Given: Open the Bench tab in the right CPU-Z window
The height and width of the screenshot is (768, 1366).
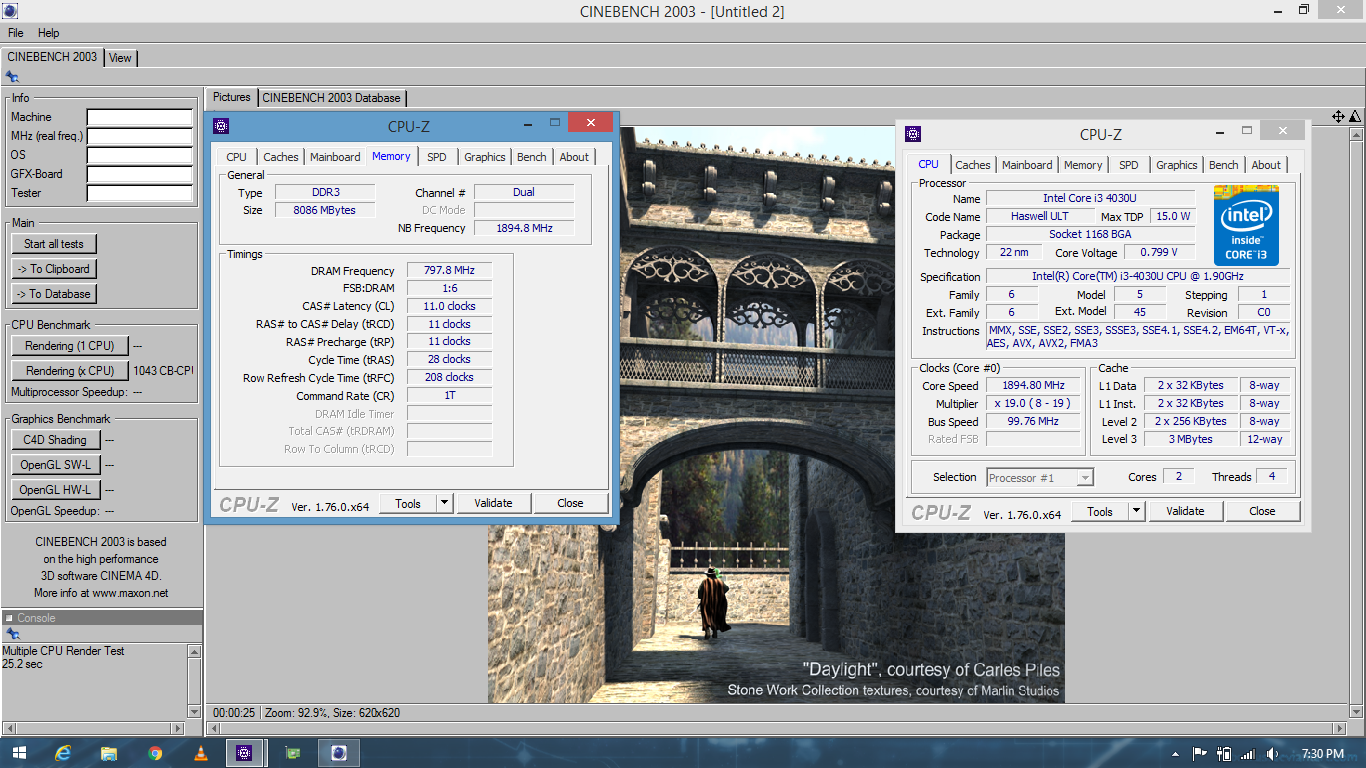Looking at the screenshot, I should pyautogui.click(x=1224, y=165).
